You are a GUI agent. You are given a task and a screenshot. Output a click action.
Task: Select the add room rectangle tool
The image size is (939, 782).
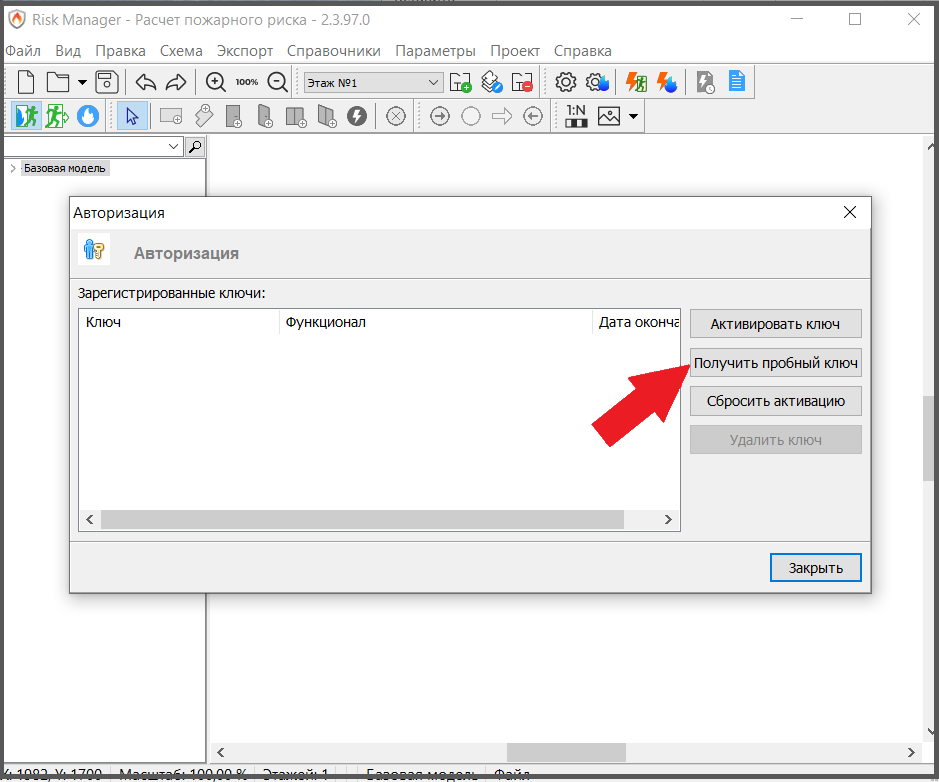point(171,116)
